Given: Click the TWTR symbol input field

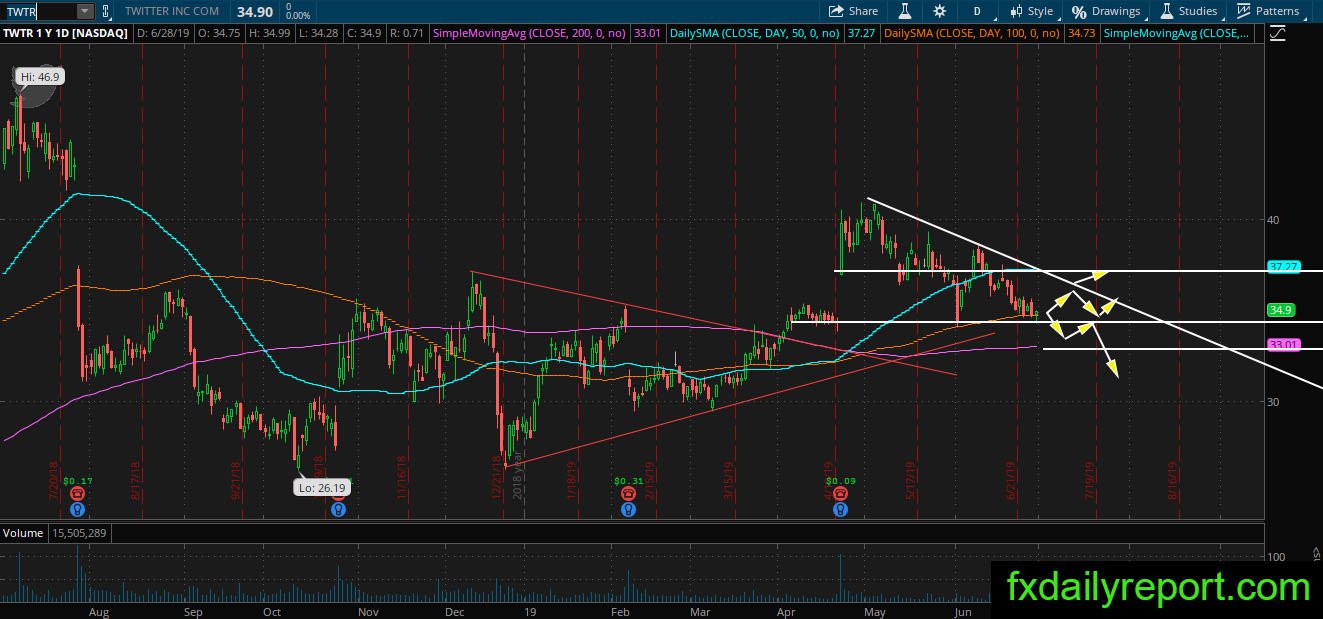Looking at the screenshot, I should tap(40, 11).
